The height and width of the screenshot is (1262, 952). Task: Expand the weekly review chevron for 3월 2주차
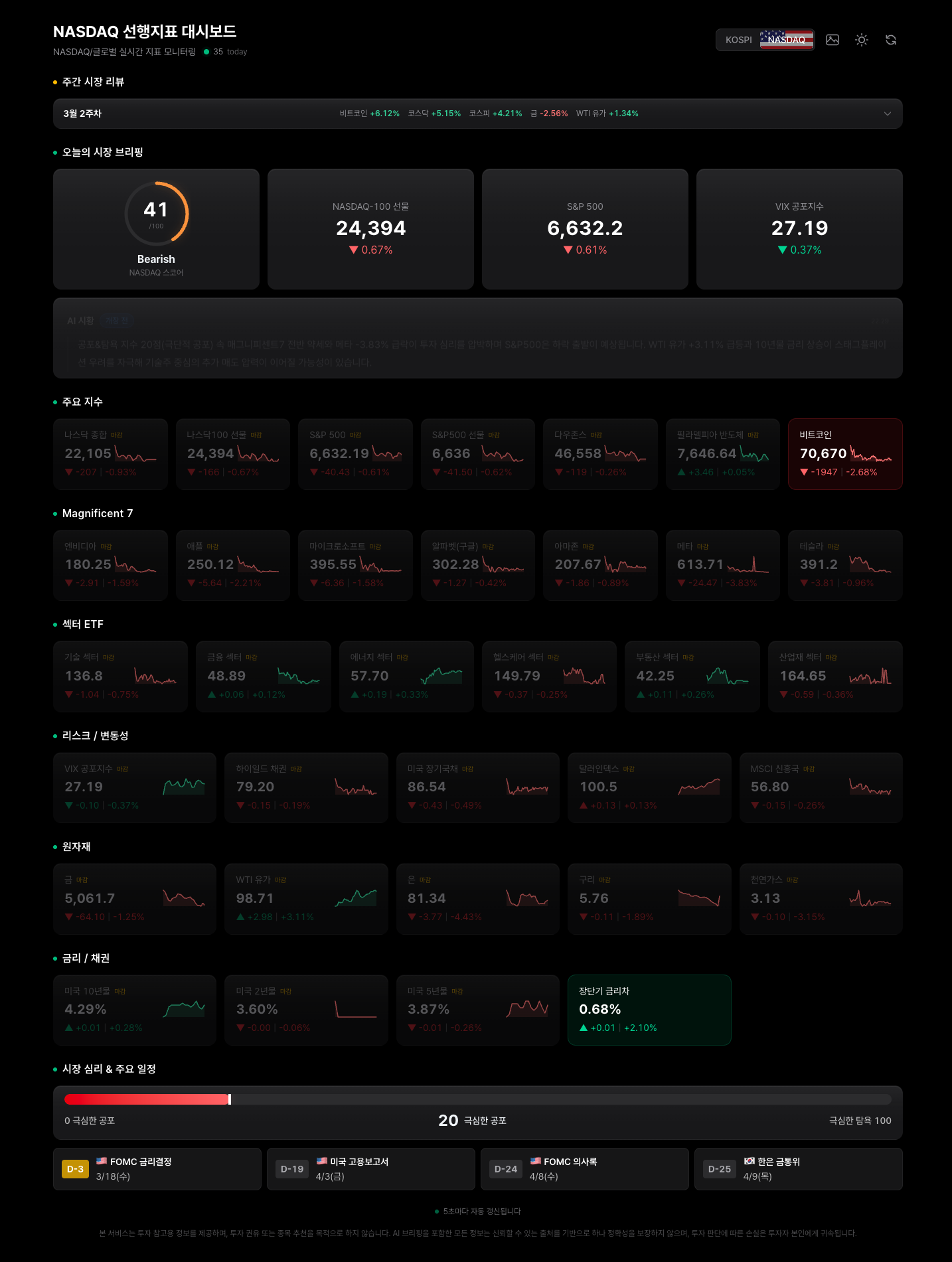click(888, 114)
